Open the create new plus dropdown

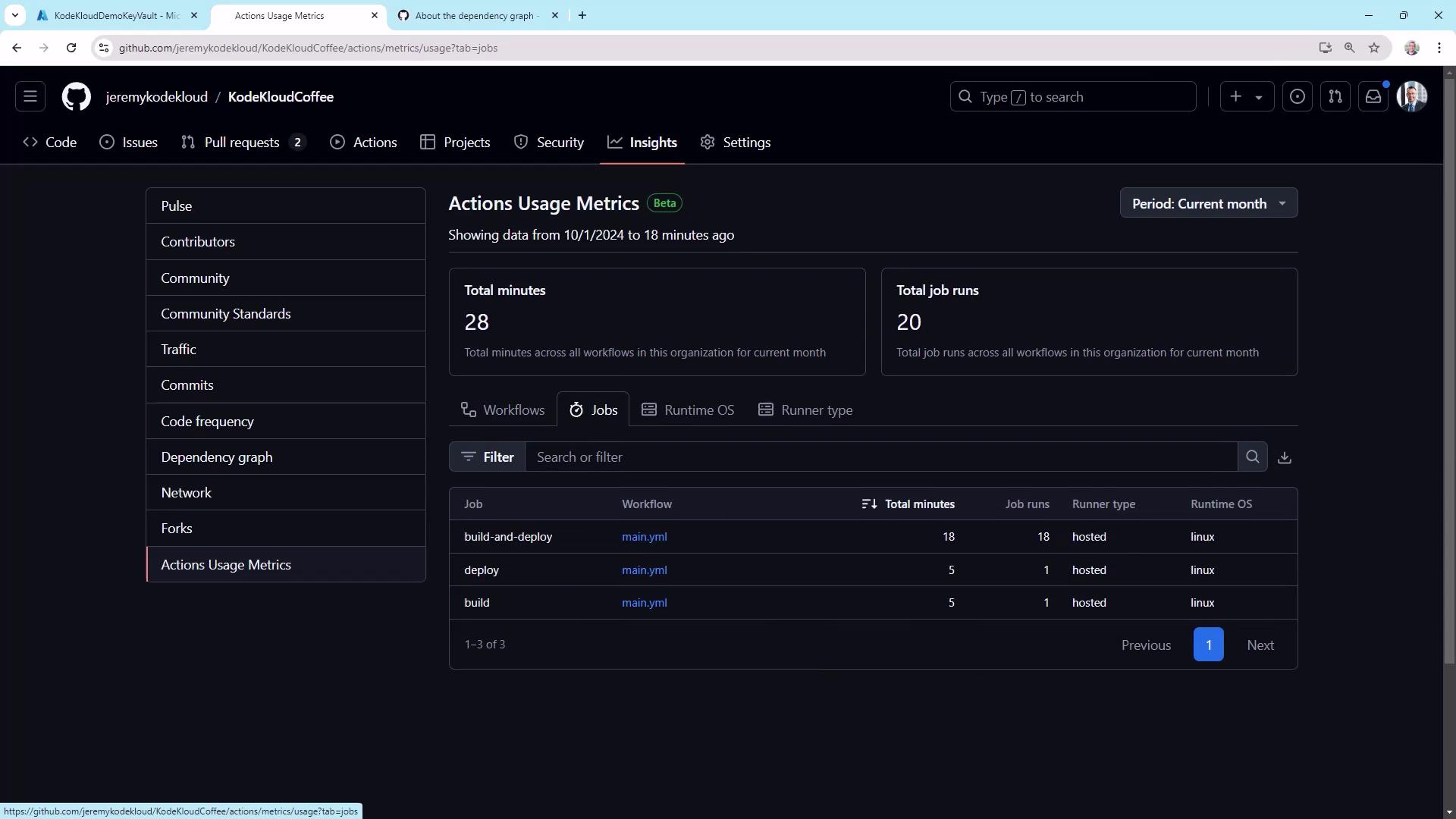pyautogui.click(x=1247, y=97)
